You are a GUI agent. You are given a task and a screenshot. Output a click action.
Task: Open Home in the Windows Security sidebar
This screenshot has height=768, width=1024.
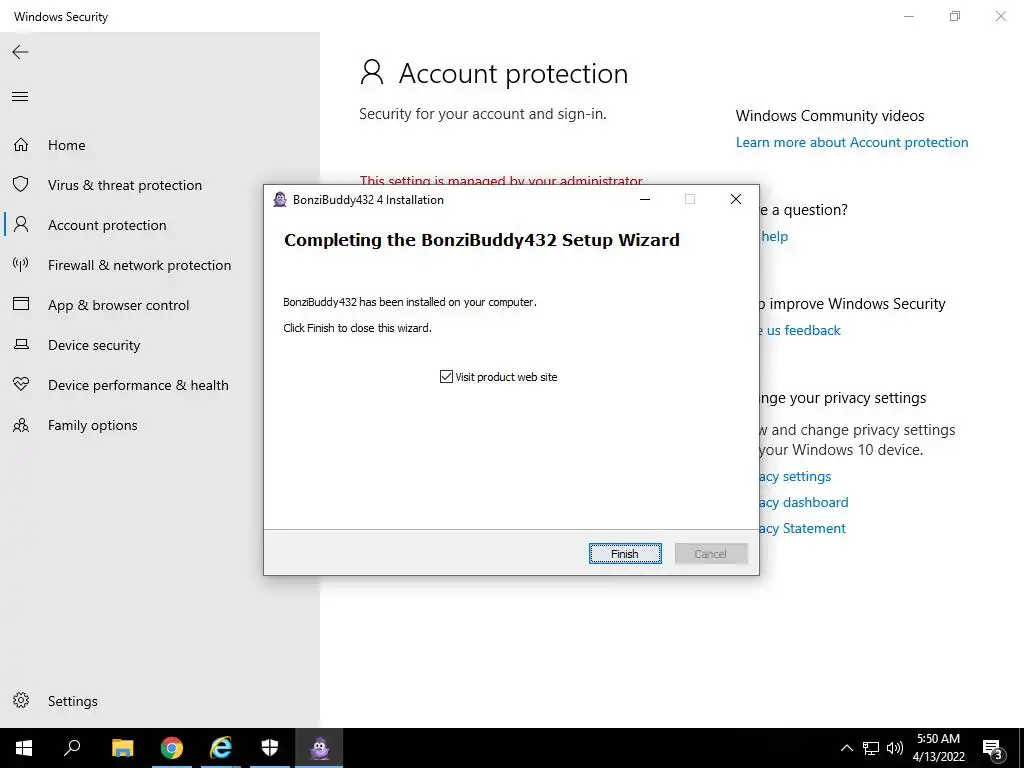pos(67,145)
